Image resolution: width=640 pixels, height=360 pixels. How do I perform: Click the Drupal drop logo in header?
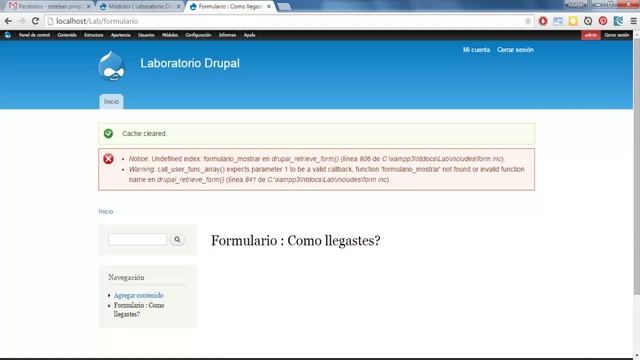(x=111, y=66)
